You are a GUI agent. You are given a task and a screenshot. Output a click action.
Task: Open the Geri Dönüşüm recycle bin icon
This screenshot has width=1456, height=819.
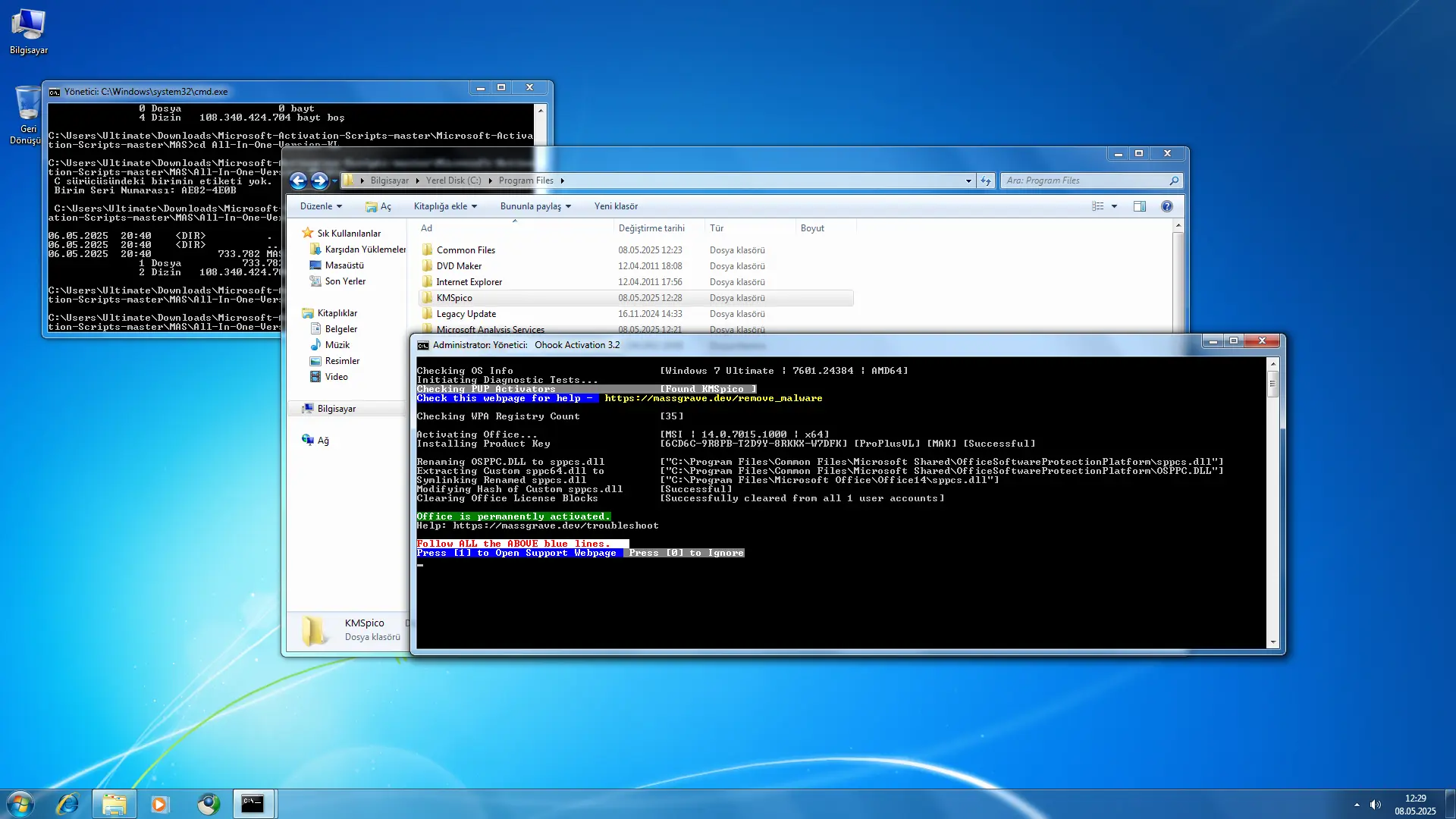(x=27, y=114)
